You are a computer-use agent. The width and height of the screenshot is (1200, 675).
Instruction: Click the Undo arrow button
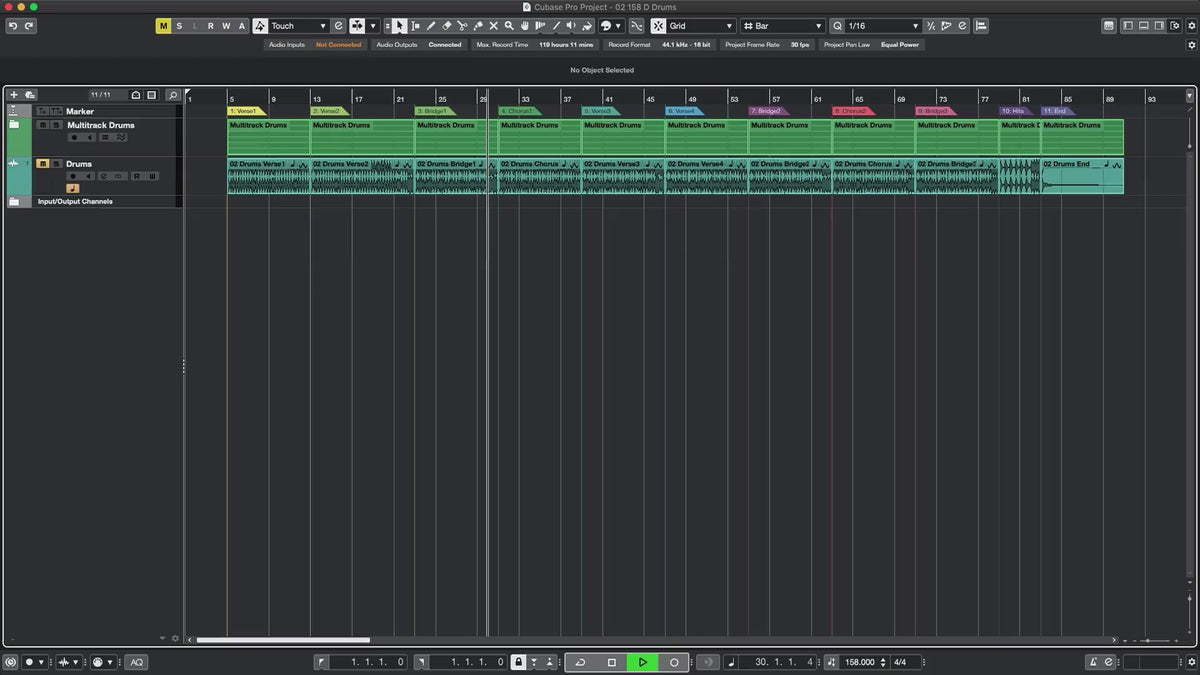13,26
